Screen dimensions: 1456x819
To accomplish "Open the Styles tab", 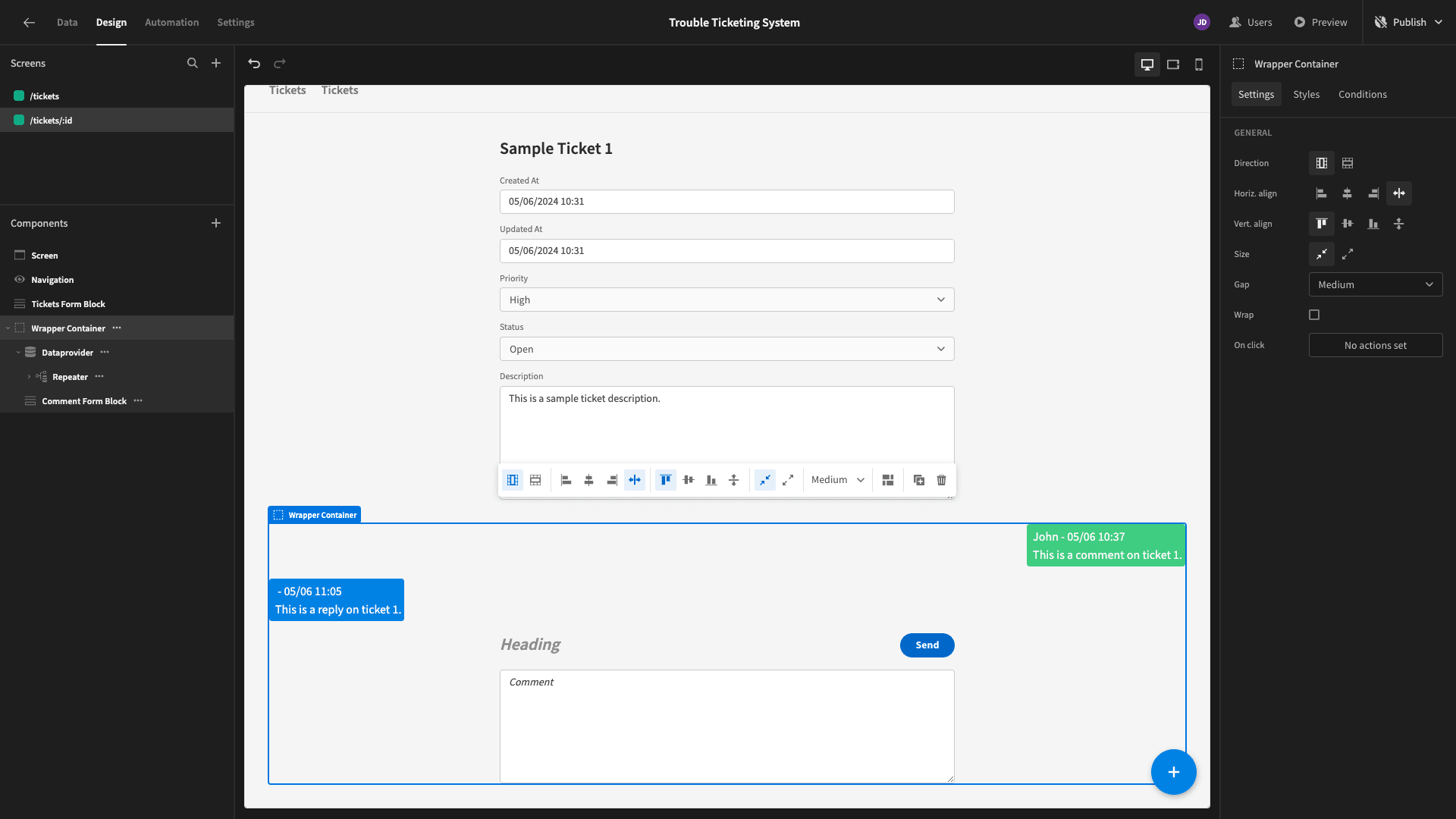I will tap(1306, 94).
